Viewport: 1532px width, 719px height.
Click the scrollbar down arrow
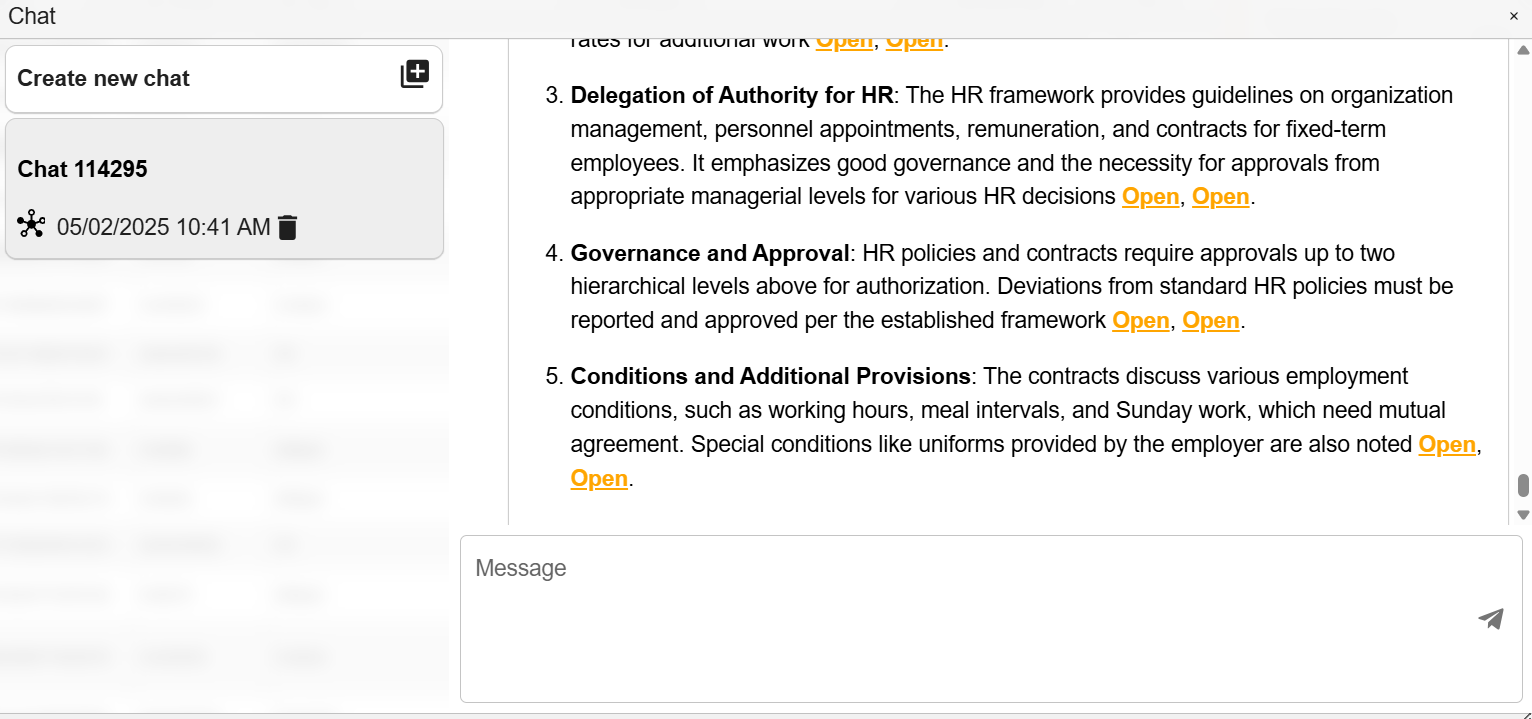point(1523,515)
